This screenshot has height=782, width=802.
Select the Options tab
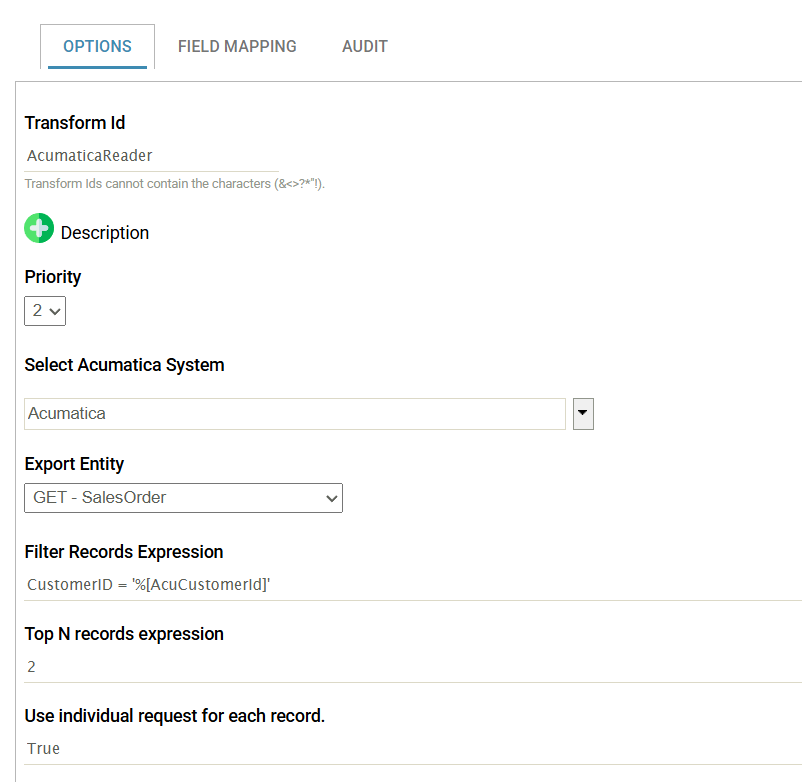(x=97, y=46)
